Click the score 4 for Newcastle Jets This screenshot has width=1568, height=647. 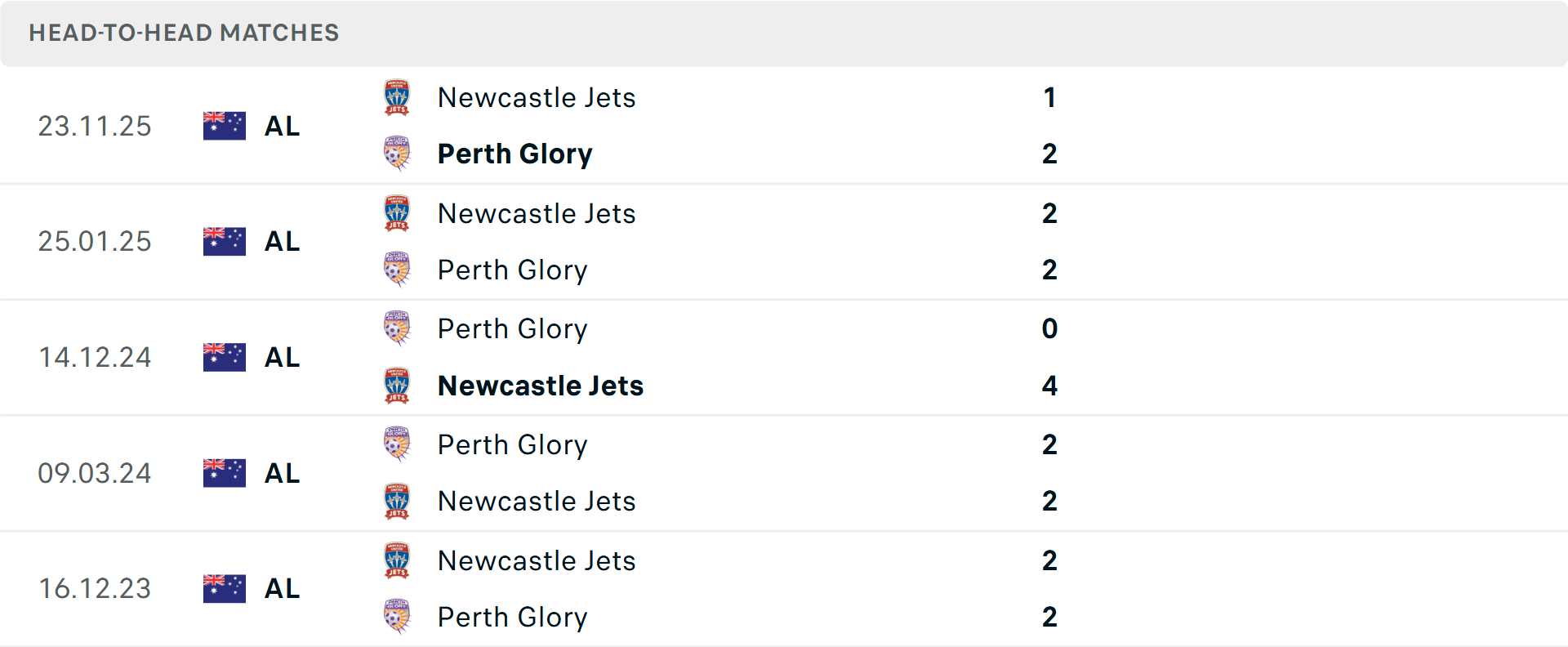tap(1050, 386)
